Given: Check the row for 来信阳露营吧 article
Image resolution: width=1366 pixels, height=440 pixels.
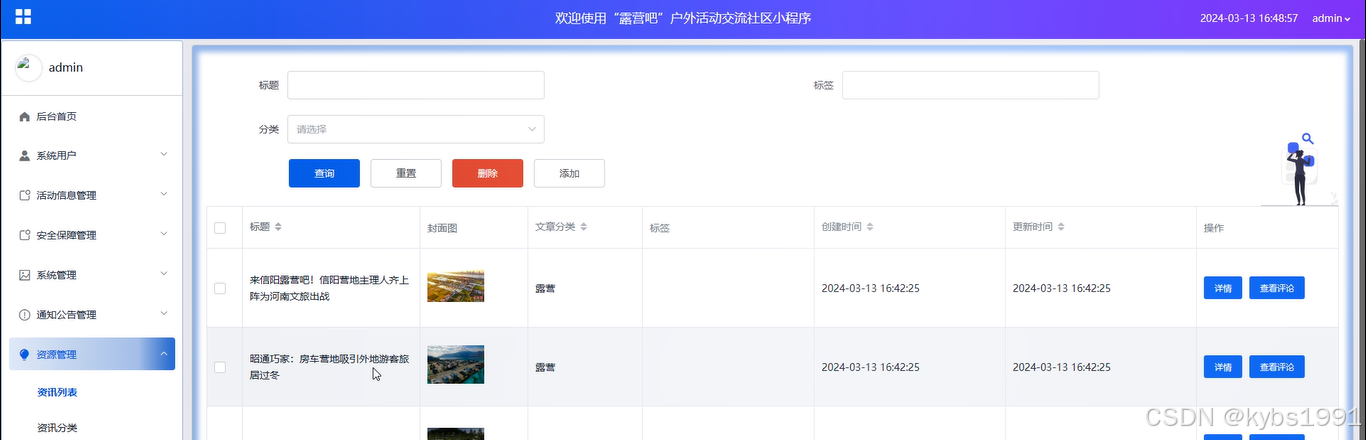Looking at the screenshot, I should (220, 288).
